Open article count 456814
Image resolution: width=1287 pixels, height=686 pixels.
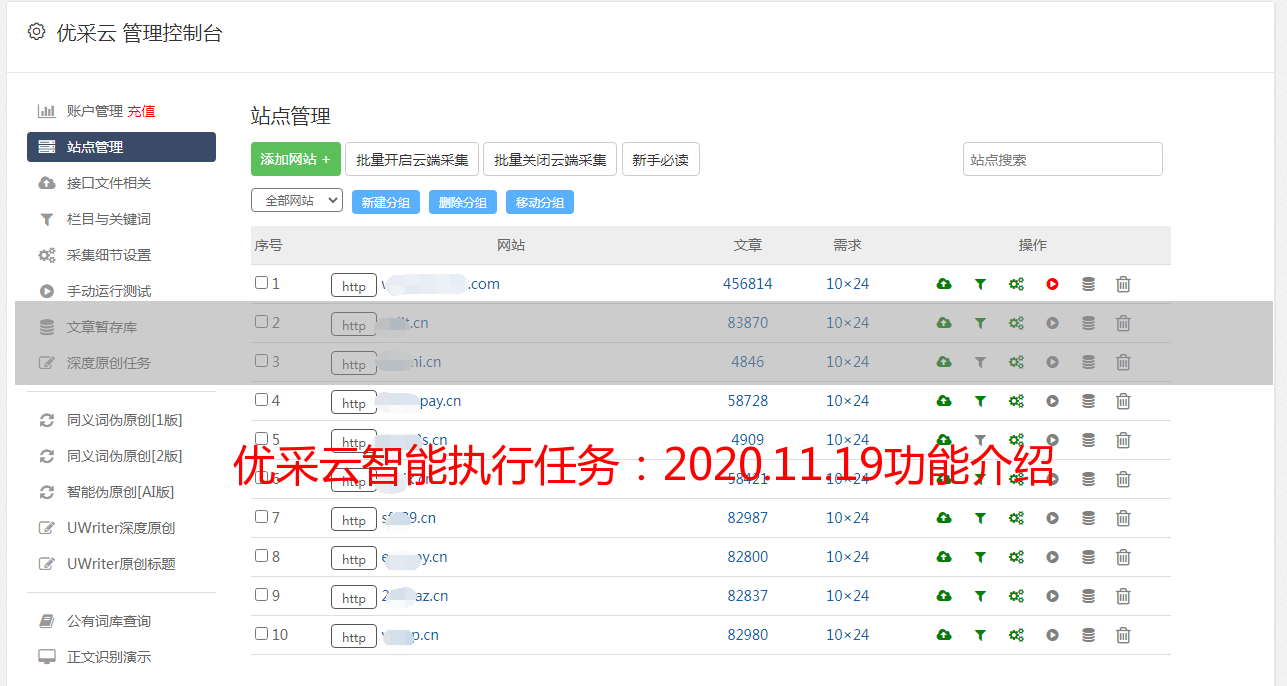pos(748,284)
